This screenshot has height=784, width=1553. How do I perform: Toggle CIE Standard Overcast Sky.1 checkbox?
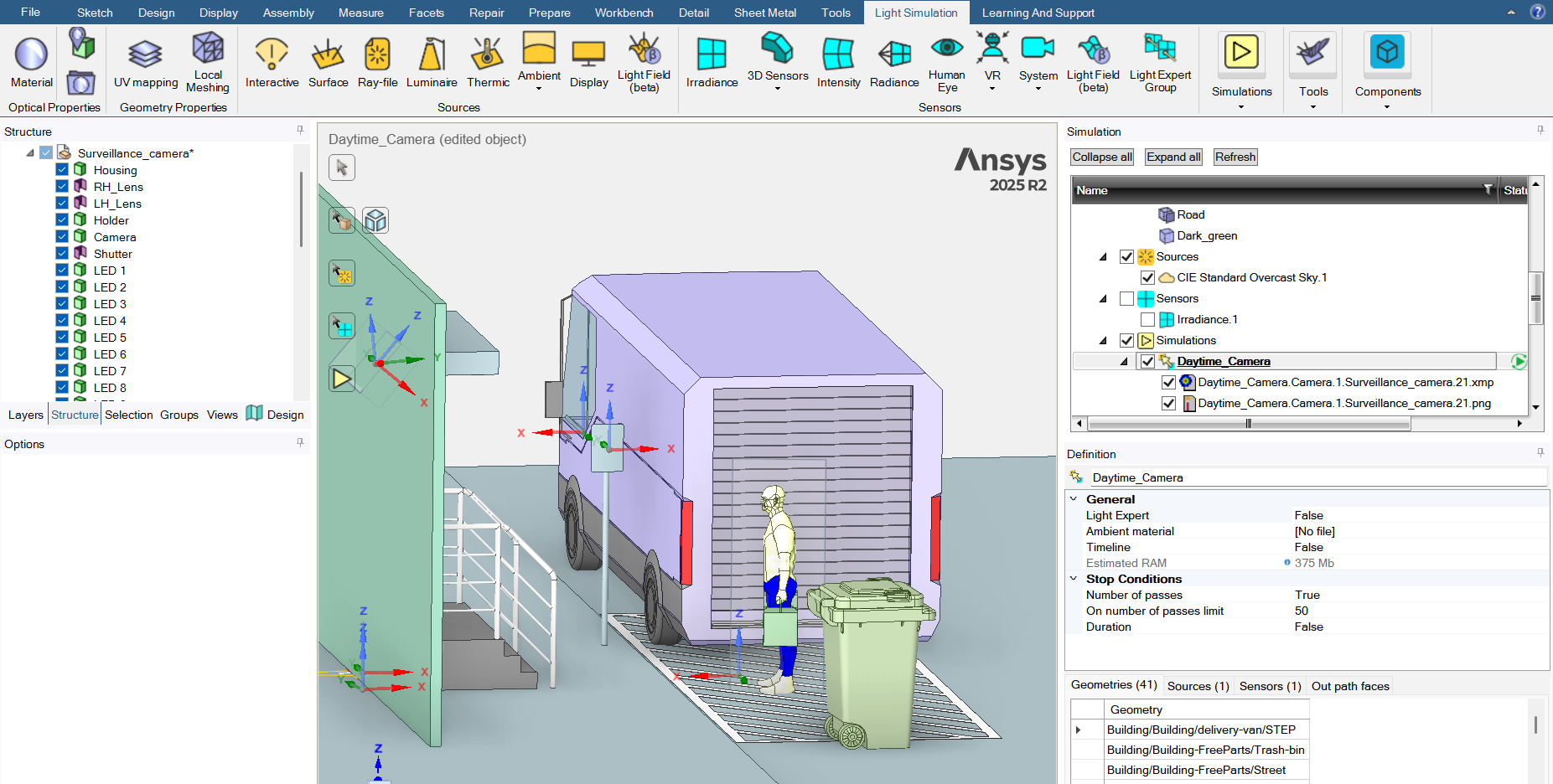click(1147, 277)
